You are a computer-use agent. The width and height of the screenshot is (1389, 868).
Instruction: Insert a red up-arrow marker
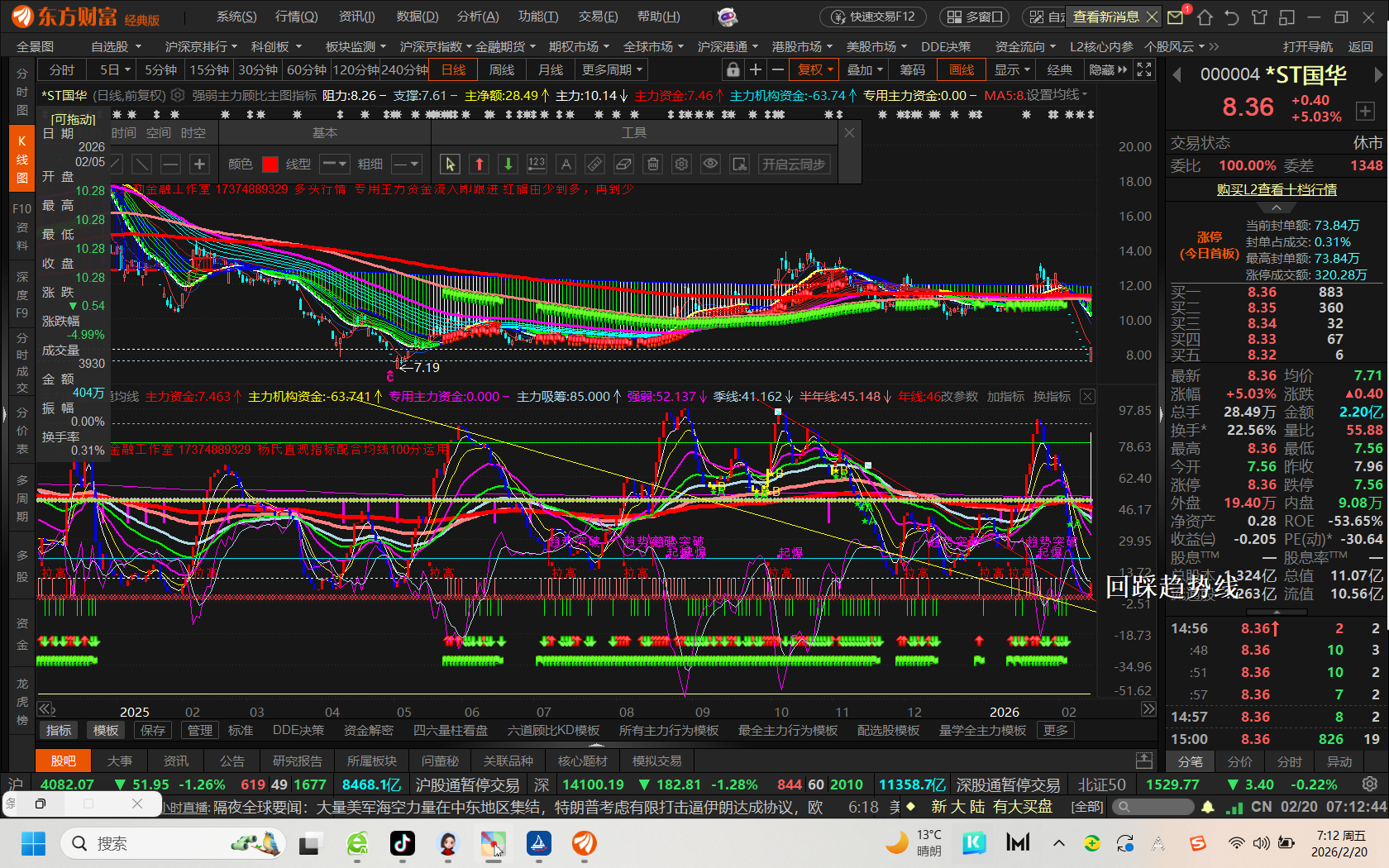[x=480, y=164]
